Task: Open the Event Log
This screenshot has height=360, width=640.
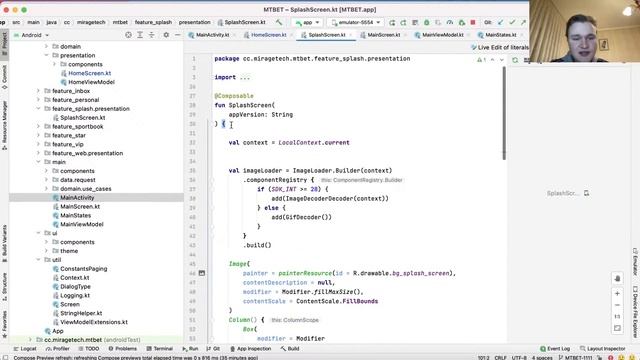Action: [555, 349]
